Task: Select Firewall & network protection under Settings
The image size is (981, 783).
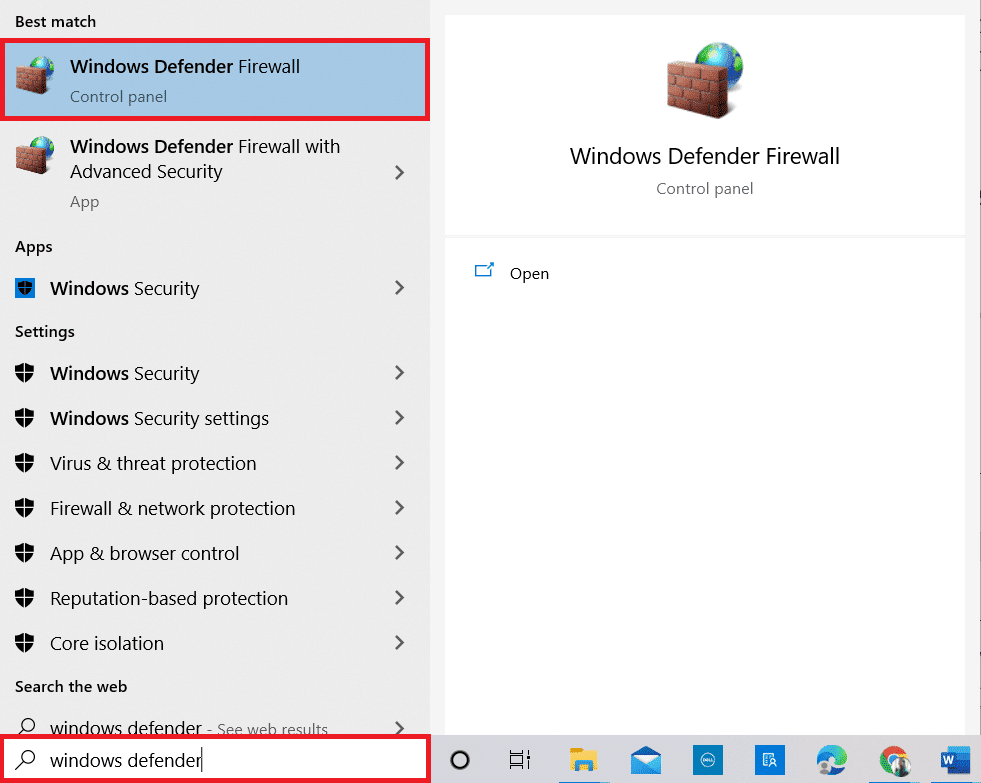Action: 171,508
